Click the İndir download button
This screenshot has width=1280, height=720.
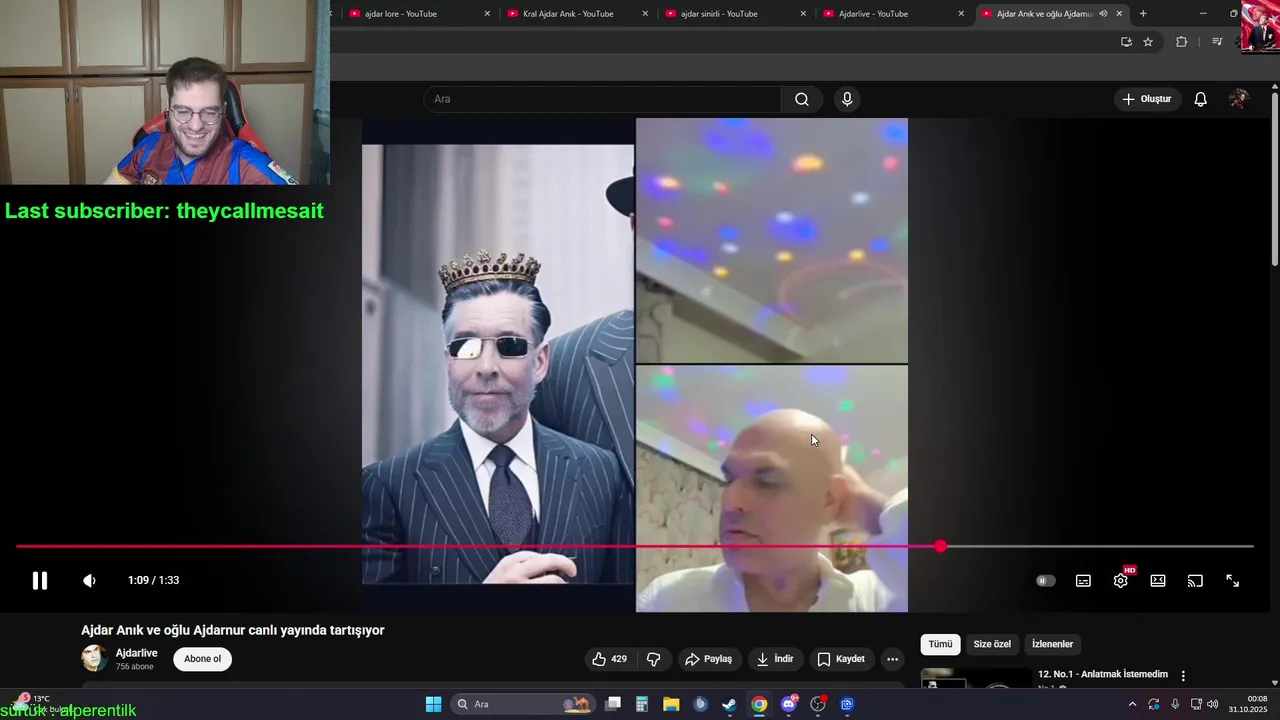click(775, 659)
